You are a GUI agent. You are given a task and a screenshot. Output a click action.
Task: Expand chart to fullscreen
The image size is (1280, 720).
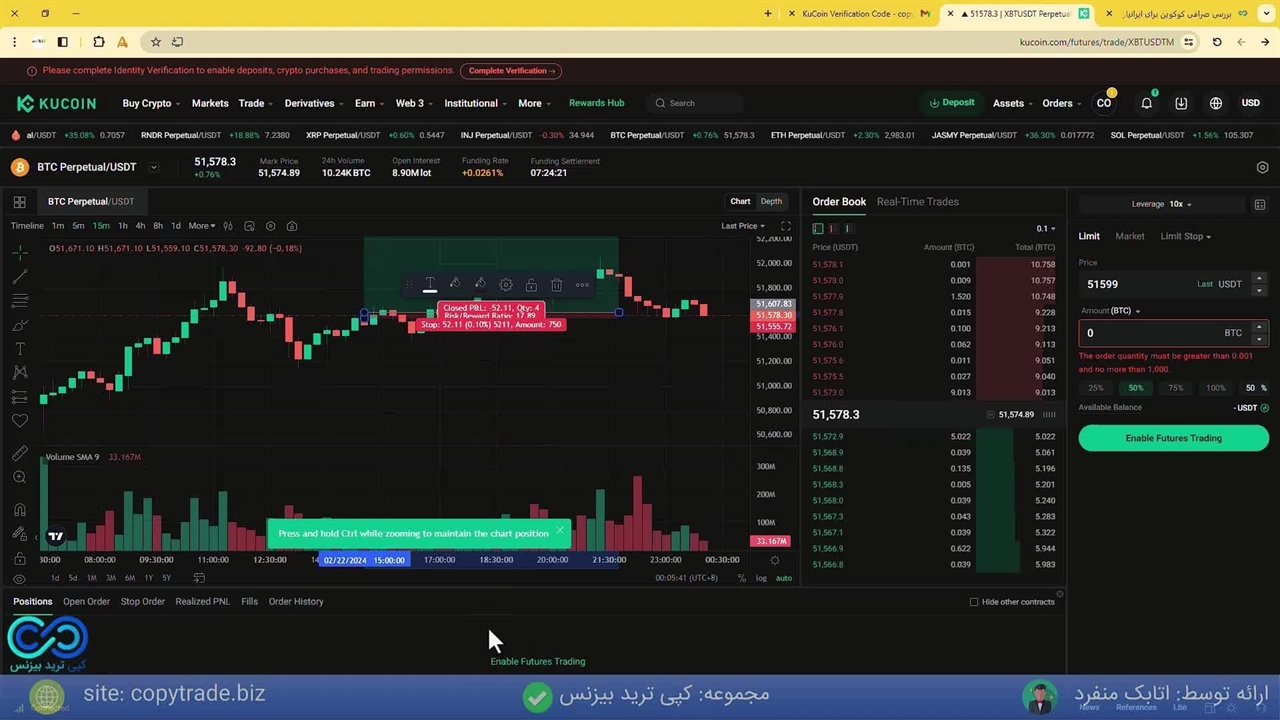[x=786, y=226]
